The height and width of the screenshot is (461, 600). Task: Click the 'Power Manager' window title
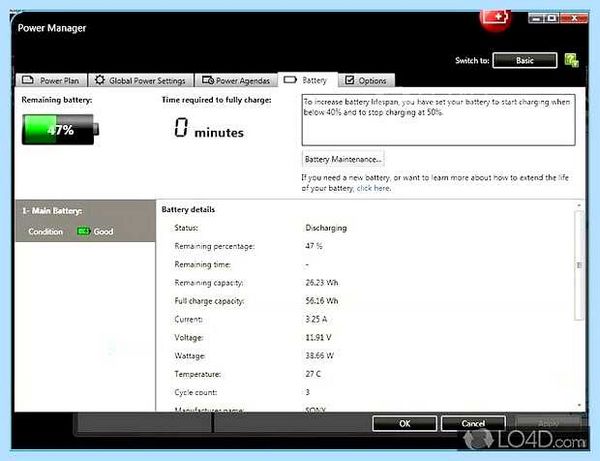tap(52, 28)
